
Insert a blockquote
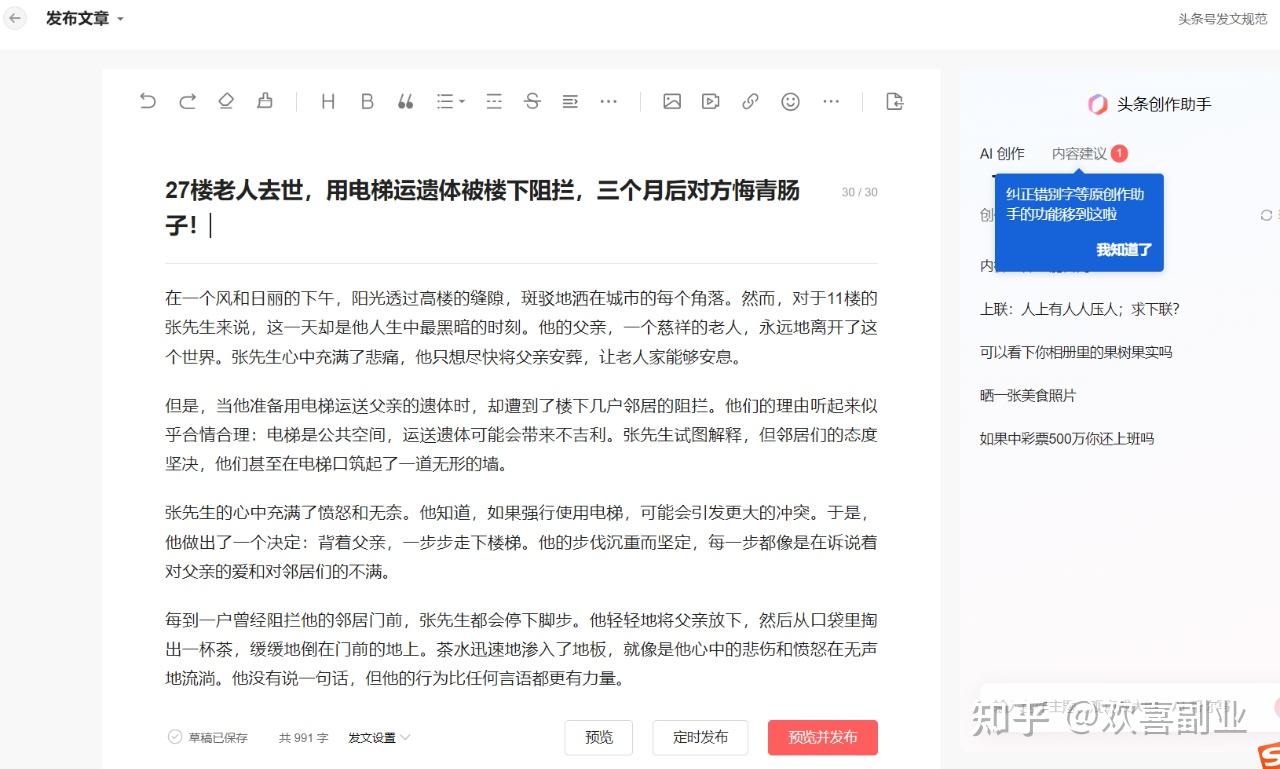(405, 101)
